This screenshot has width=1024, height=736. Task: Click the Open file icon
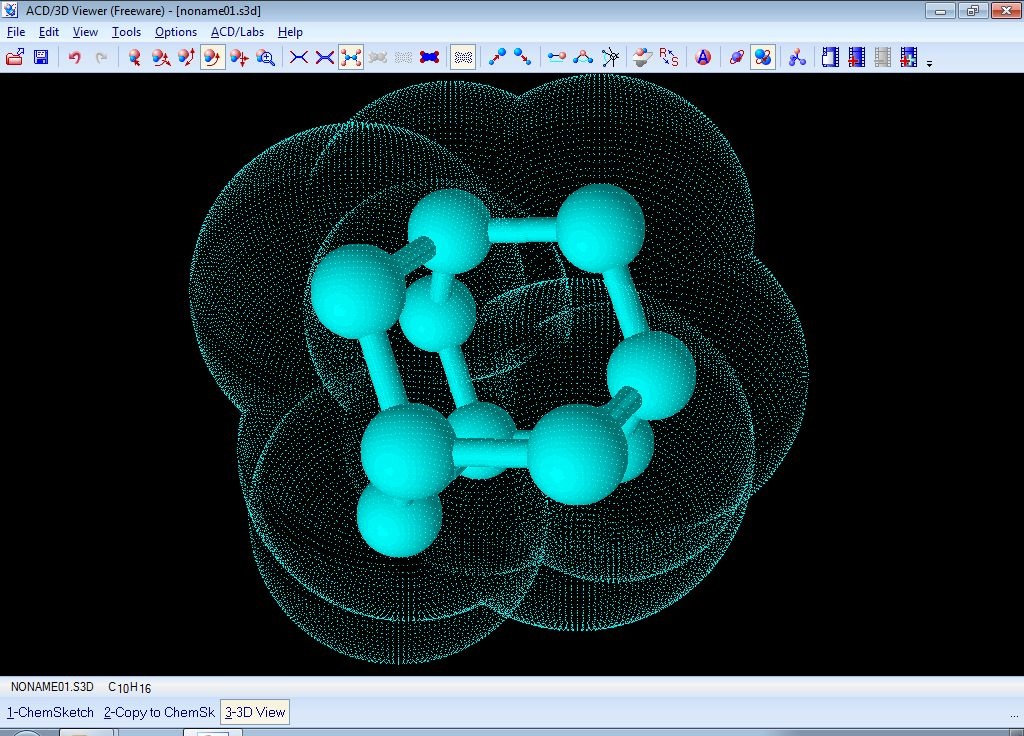click(x=15, y=57)
